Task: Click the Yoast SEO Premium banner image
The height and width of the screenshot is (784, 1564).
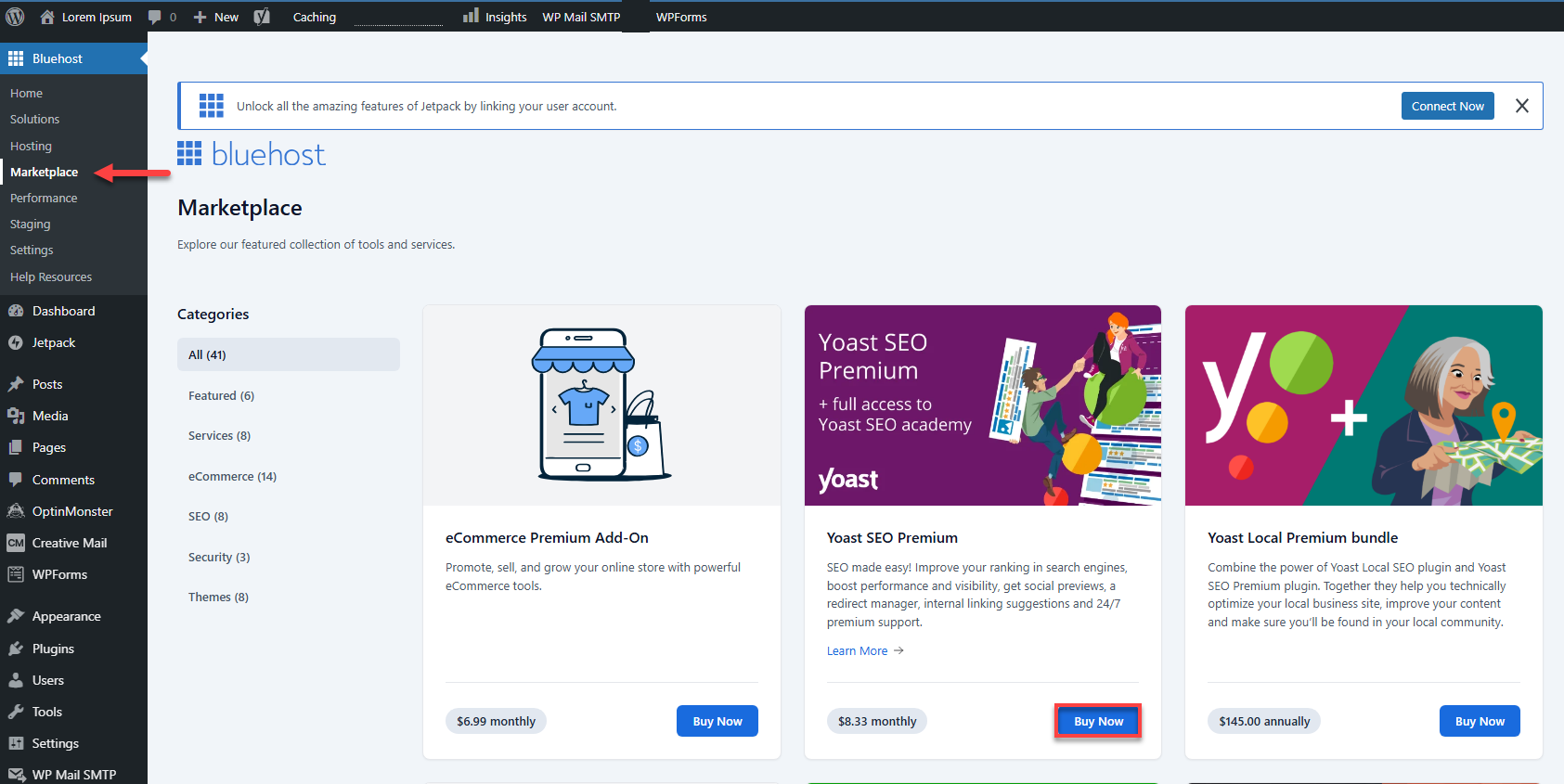Action: pos(983,405)
